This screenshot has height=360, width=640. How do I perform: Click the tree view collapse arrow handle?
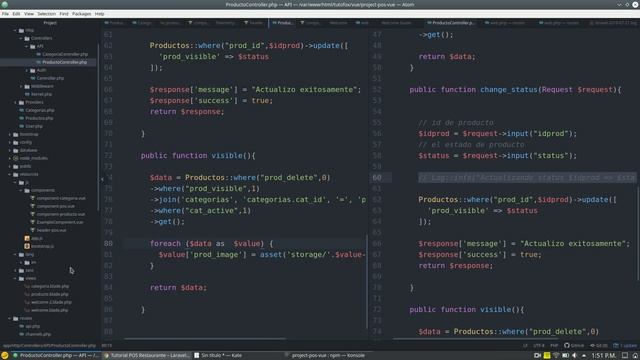tap(102, 179)
